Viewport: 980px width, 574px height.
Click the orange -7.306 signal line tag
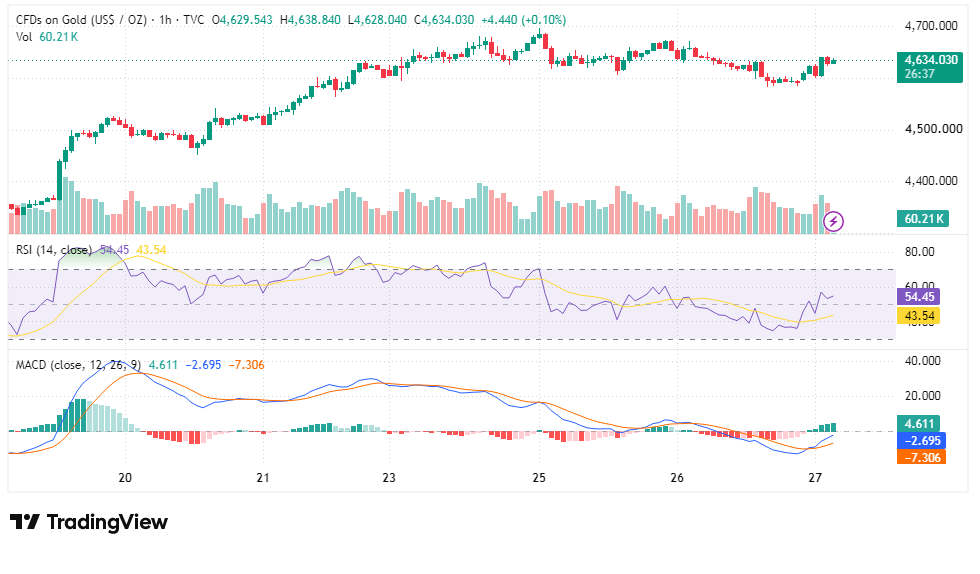click(x=921, y=457)
